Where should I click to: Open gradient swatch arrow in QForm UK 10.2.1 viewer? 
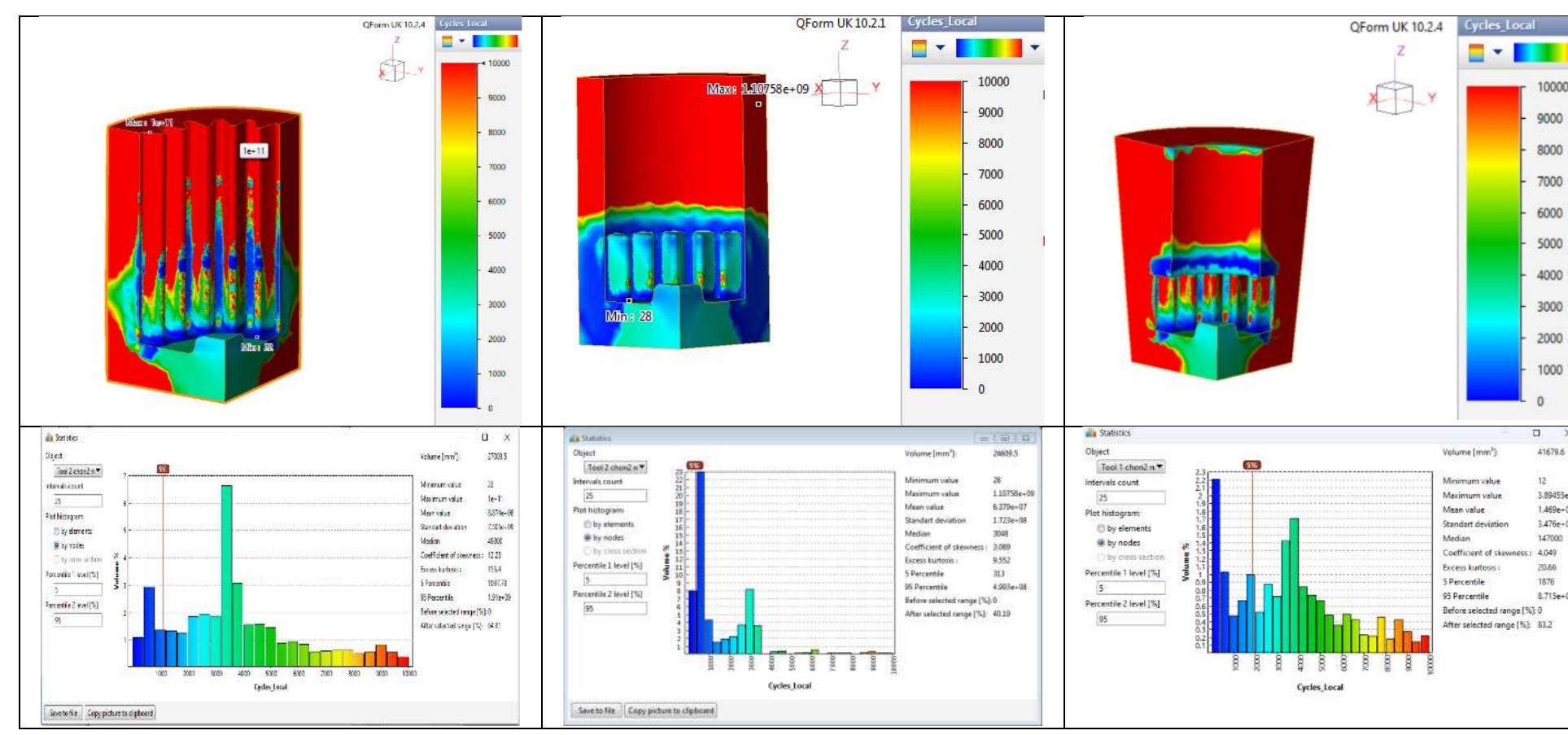[1034, 48]
